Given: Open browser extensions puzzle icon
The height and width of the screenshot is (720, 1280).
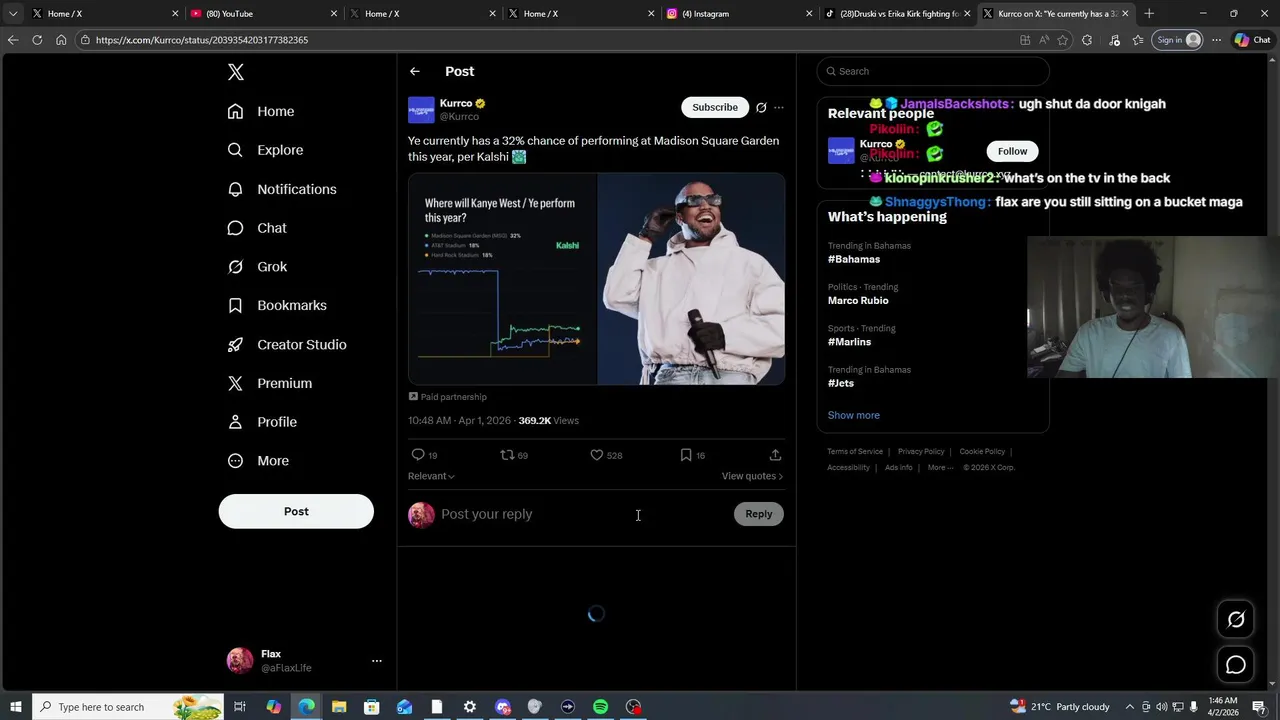Looking at the screenshot, I should tap(1087, 40).
